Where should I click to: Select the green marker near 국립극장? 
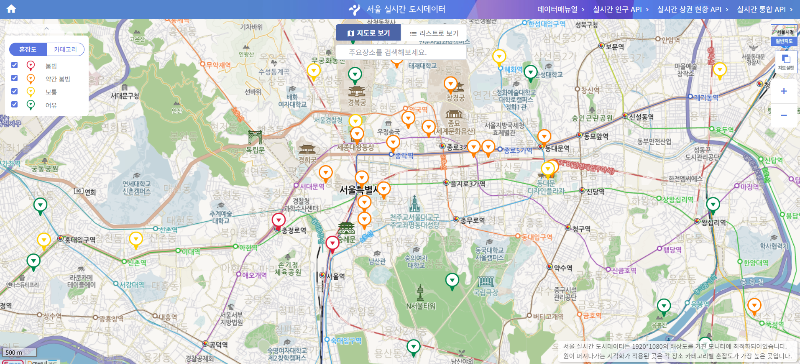click(x=452, y=281)
